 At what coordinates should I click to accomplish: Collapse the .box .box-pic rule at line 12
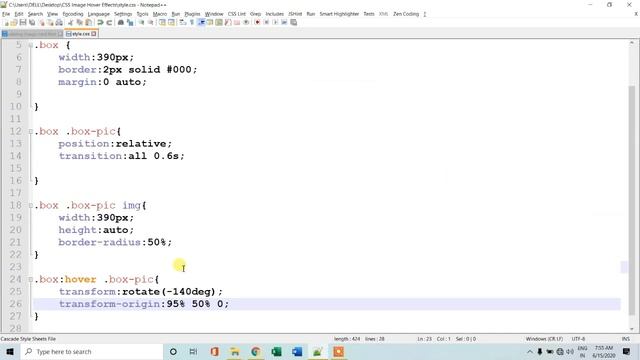[x=31, y=132]
